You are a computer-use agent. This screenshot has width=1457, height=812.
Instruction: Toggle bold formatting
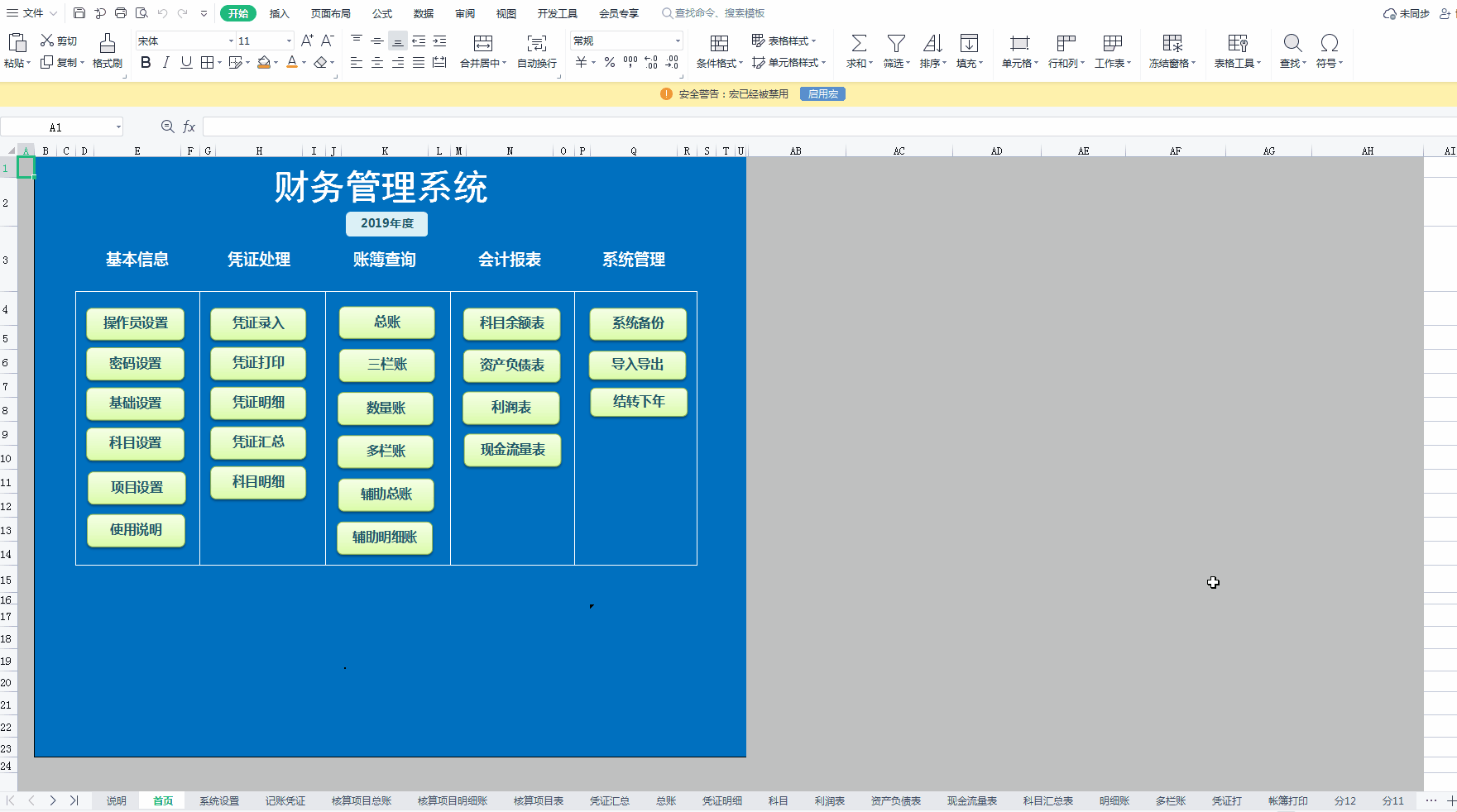[146, 62]
